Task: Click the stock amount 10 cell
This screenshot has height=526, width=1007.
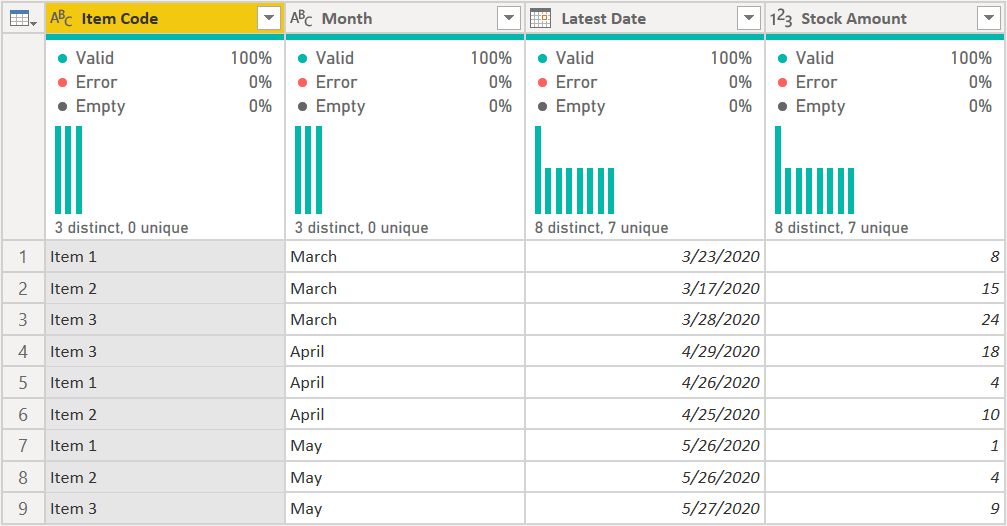Action: [886, 414]
